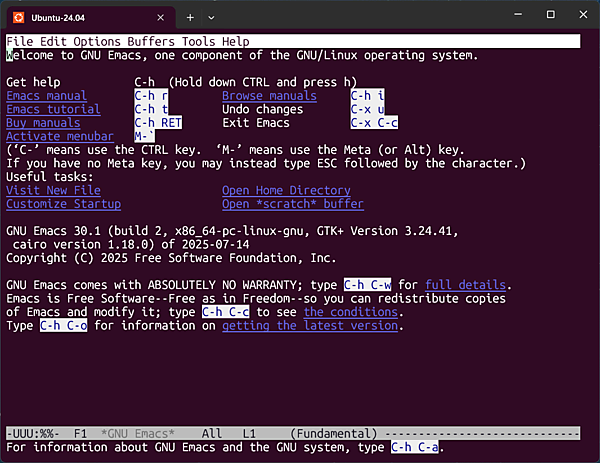This screenshot has width=600, height=463.
Task: Click the L1 line indicator in mode line
Action: pos(249,434)
